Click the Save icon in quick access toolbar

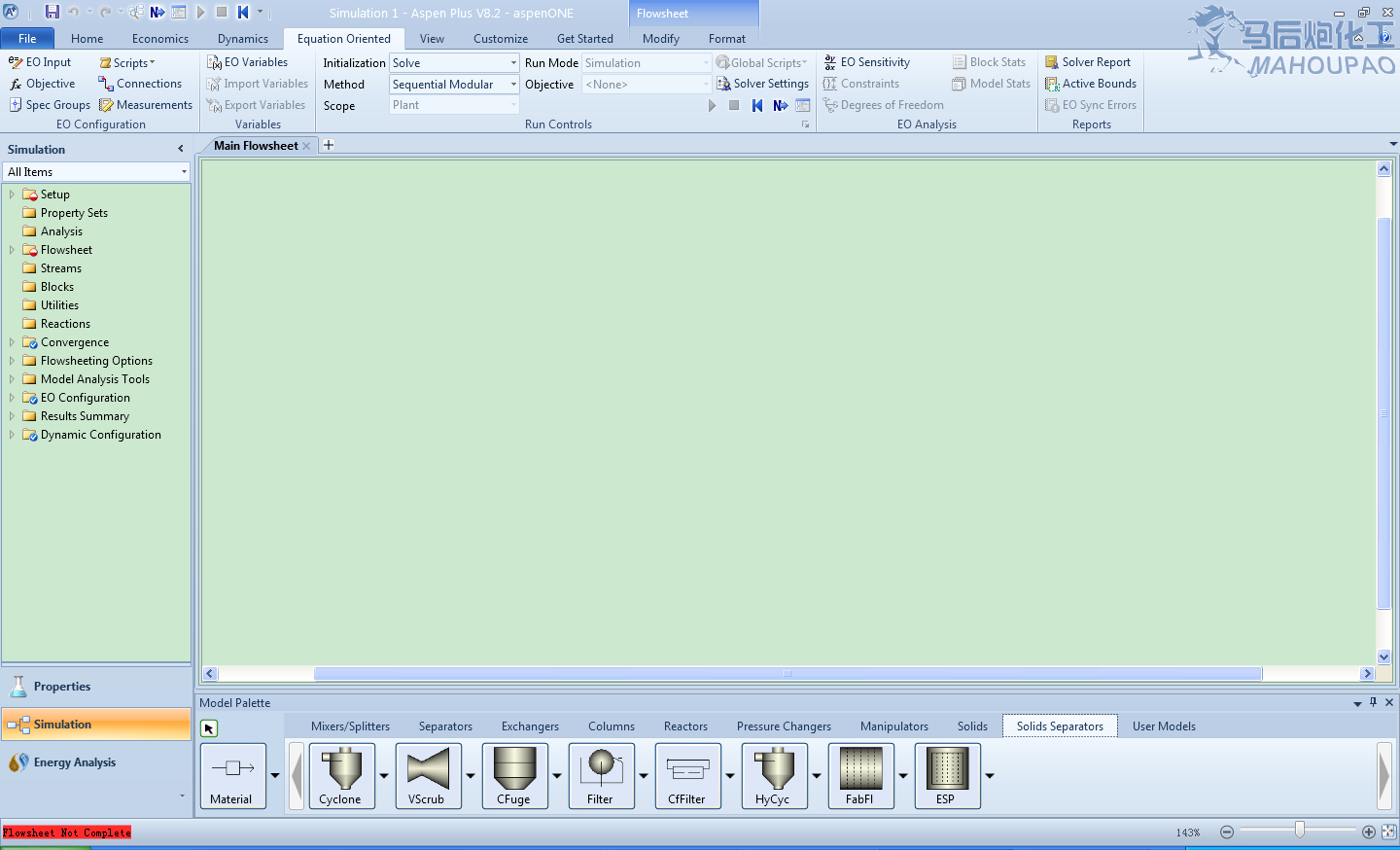pyautogui.click(x=52, y=12)
